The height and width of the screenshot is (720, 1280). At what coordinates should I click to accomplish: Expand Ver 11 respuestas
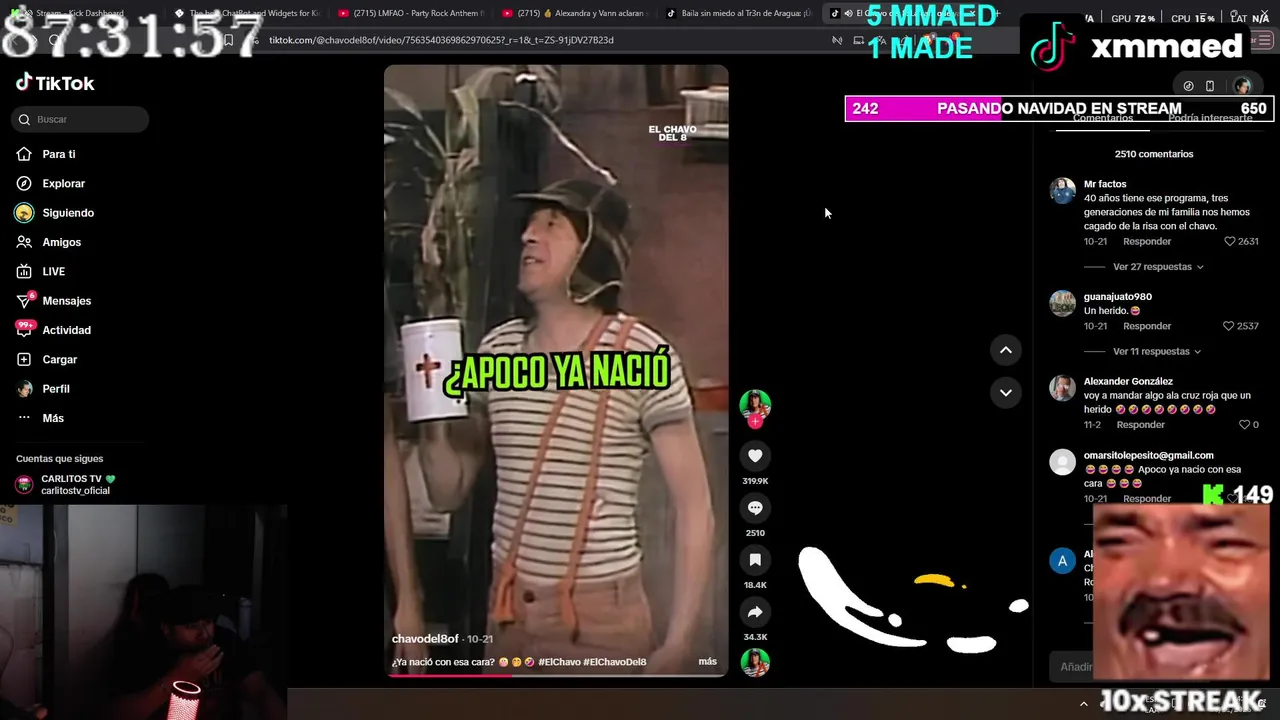[x=1158, y=352]
